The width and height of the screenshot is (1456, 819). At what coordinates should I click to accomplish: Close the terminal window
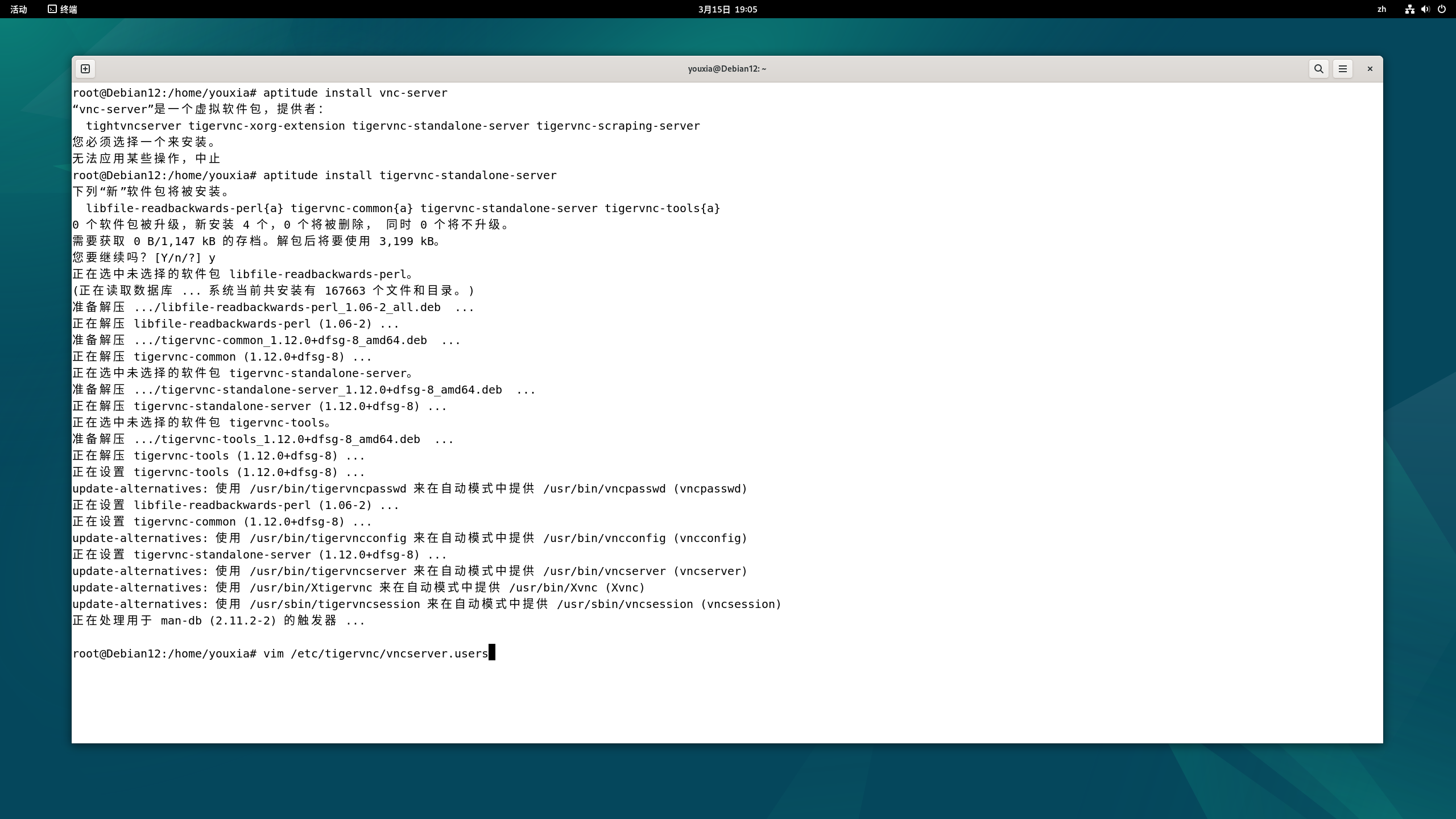click(1369, 68)
